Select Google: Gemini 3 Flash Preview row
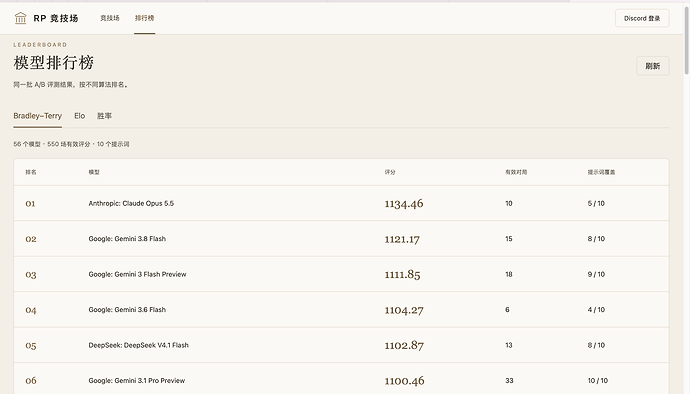This screenshot has height=394, width=690. [341, 274]
